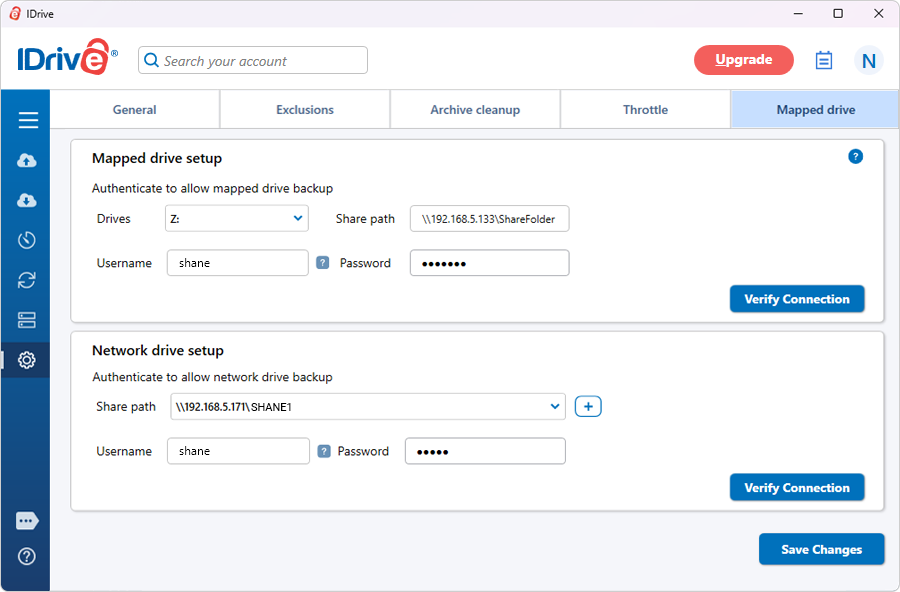Open the activity log icon beside Upgrade
This screenshot has width=900, height=592.
[x=824, y=60]
